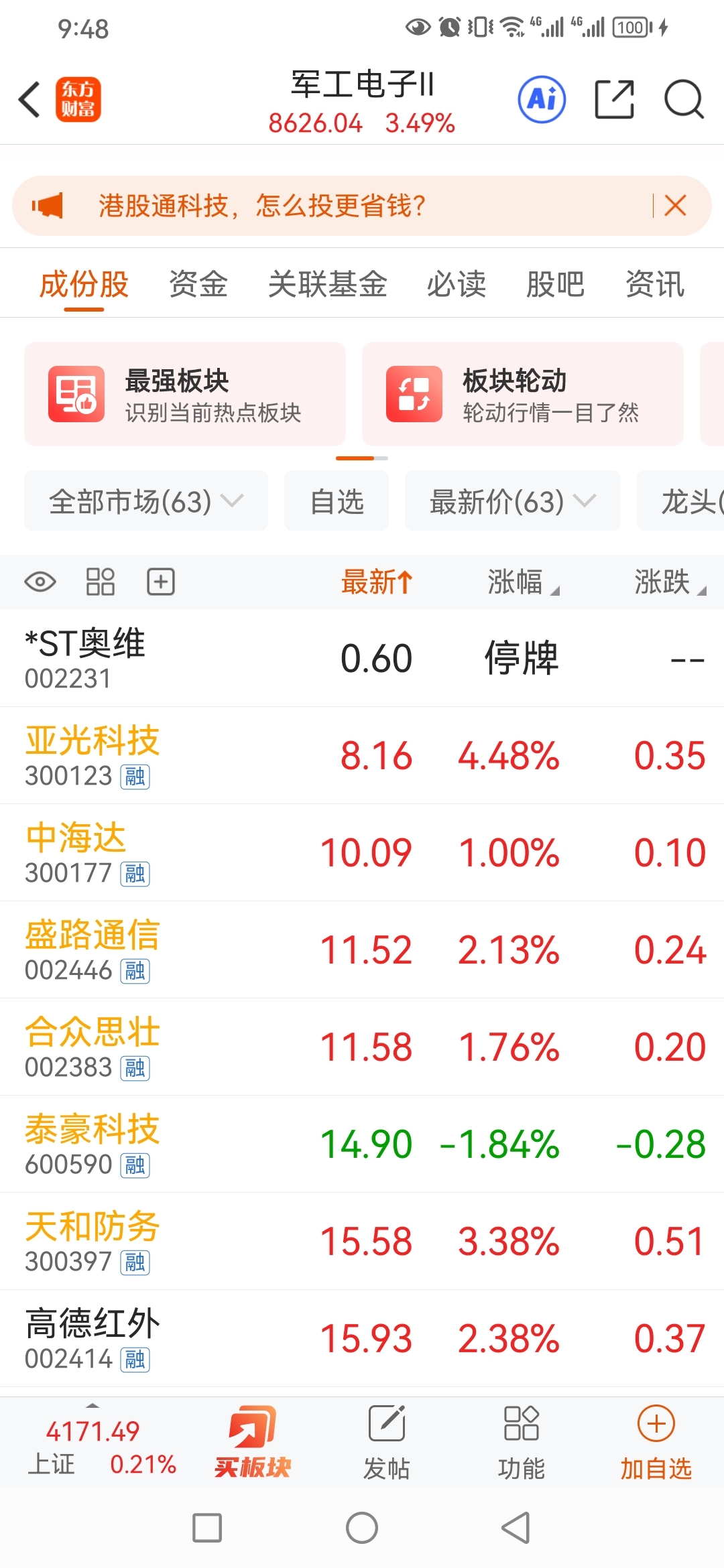The image size is (724, 1568).
Task: Tap the 买板块 button
Action: click(252, 1442)
